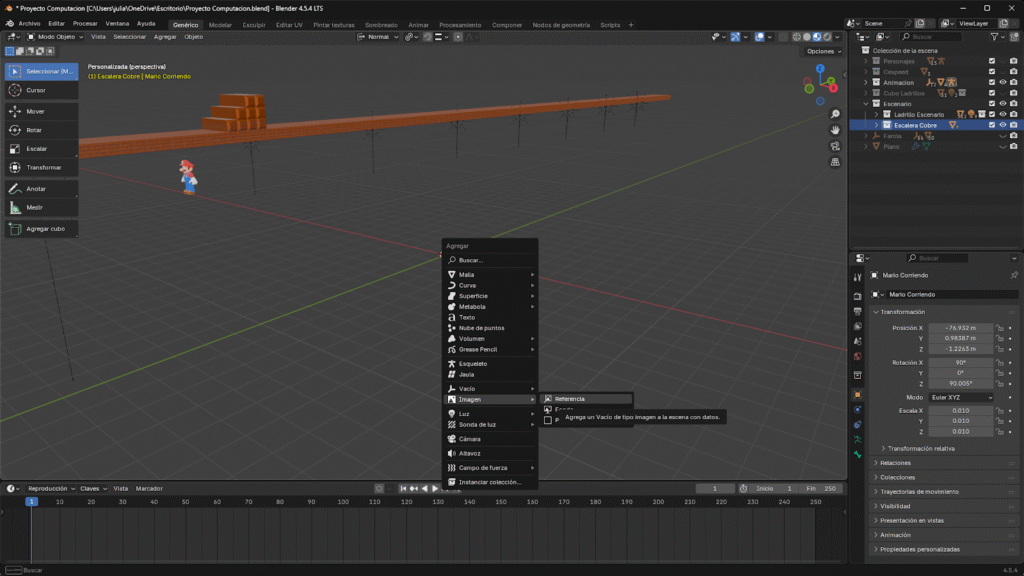Click the Posición X value field

click(x=960, y=327)
